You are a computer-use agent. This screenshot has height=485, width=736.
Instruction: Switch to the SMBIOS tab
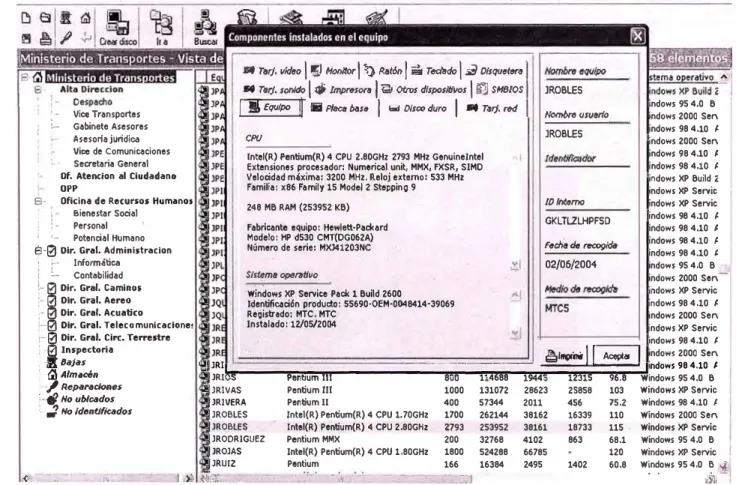[499, 89]
